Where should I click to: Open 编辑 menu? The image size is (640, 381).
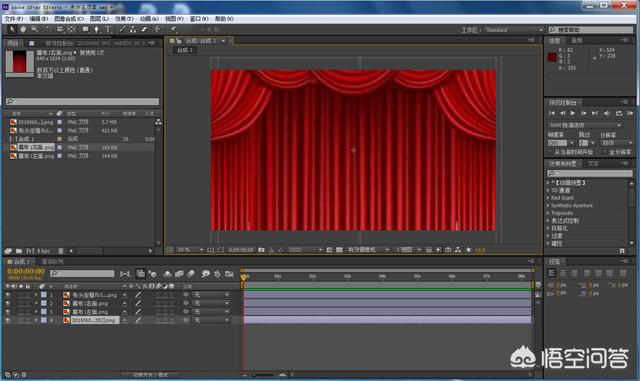(x=39, y=19)
